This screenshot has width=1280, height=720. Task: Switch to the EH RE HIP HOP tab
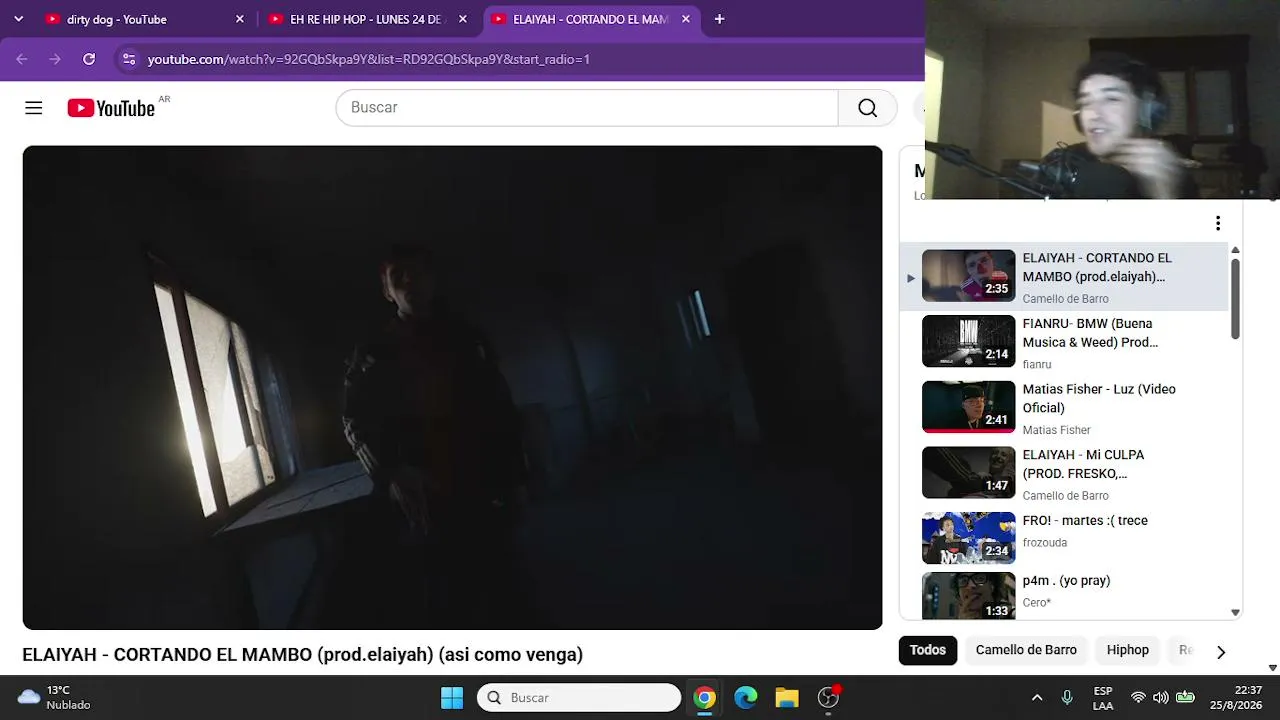(x=369, y=19)
